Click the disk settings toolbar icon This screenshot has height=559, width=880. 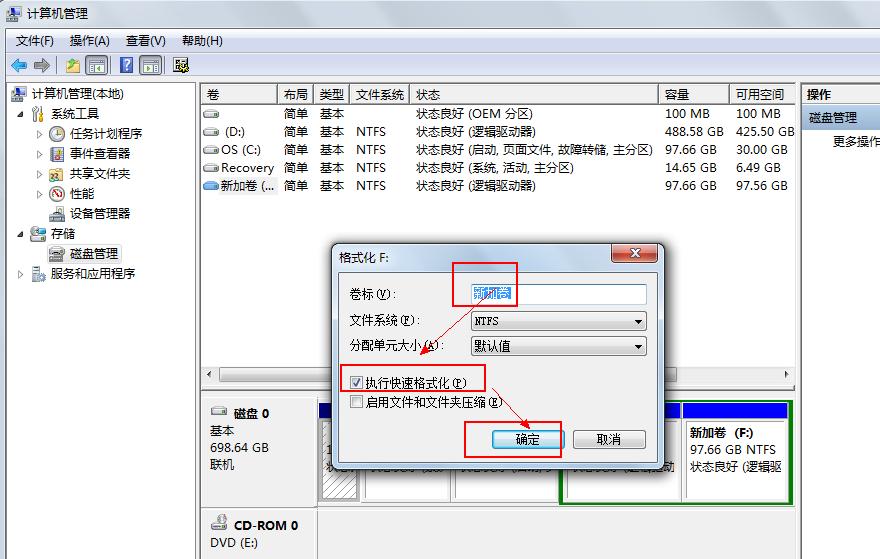pos(181,65)
